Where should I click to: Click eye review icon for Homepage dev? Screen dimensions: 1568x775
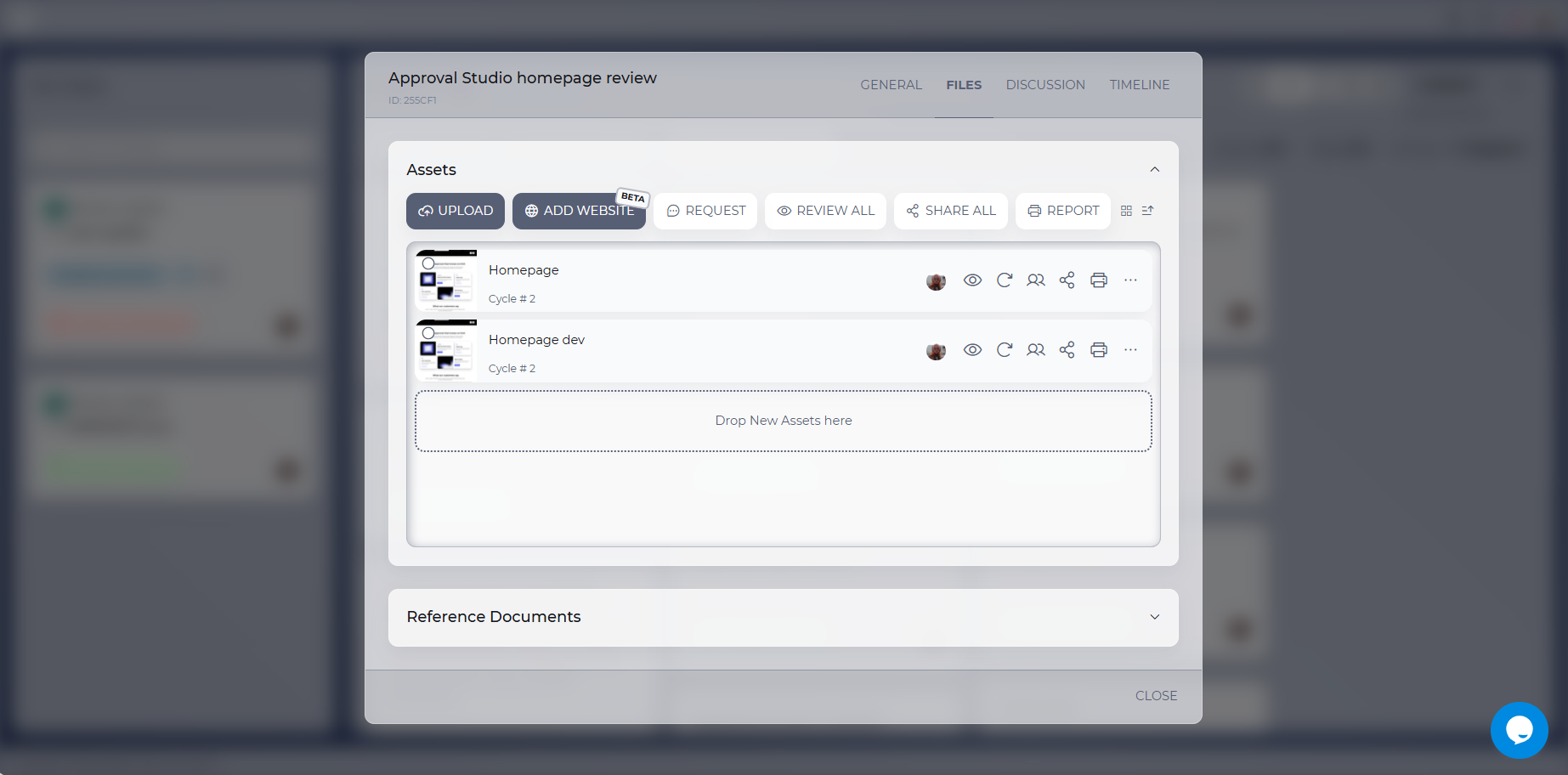[972, 350]
